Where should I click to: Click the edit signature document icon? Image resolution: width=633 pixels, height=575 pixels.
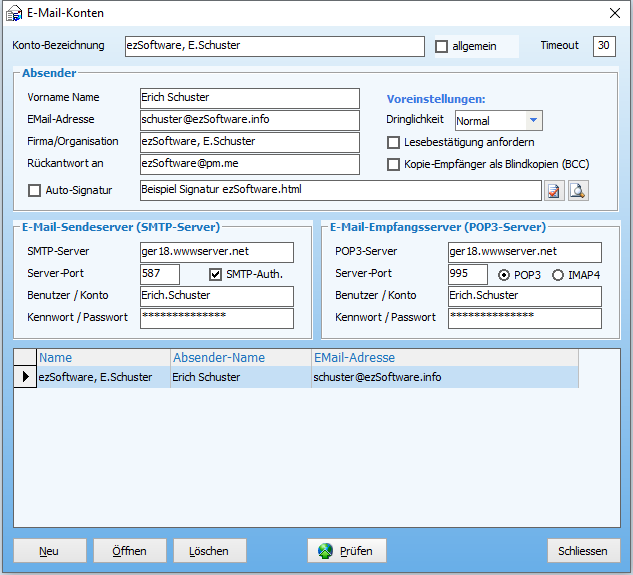[554, 191]
